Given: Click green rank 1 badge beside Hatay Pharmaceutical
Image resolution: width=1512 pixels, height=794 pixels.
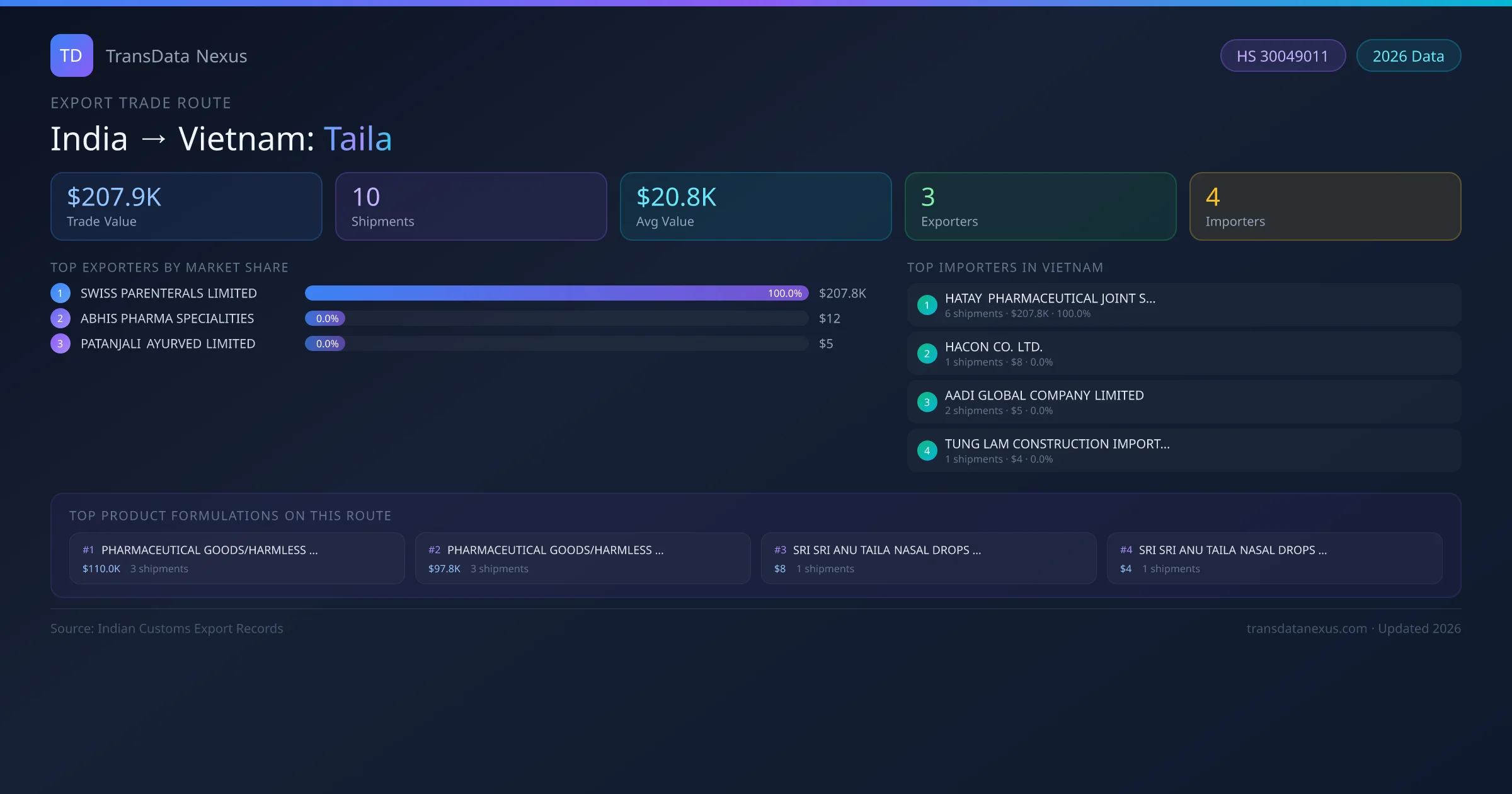Looking at the screenshot, I should click(x=927, y=305).
